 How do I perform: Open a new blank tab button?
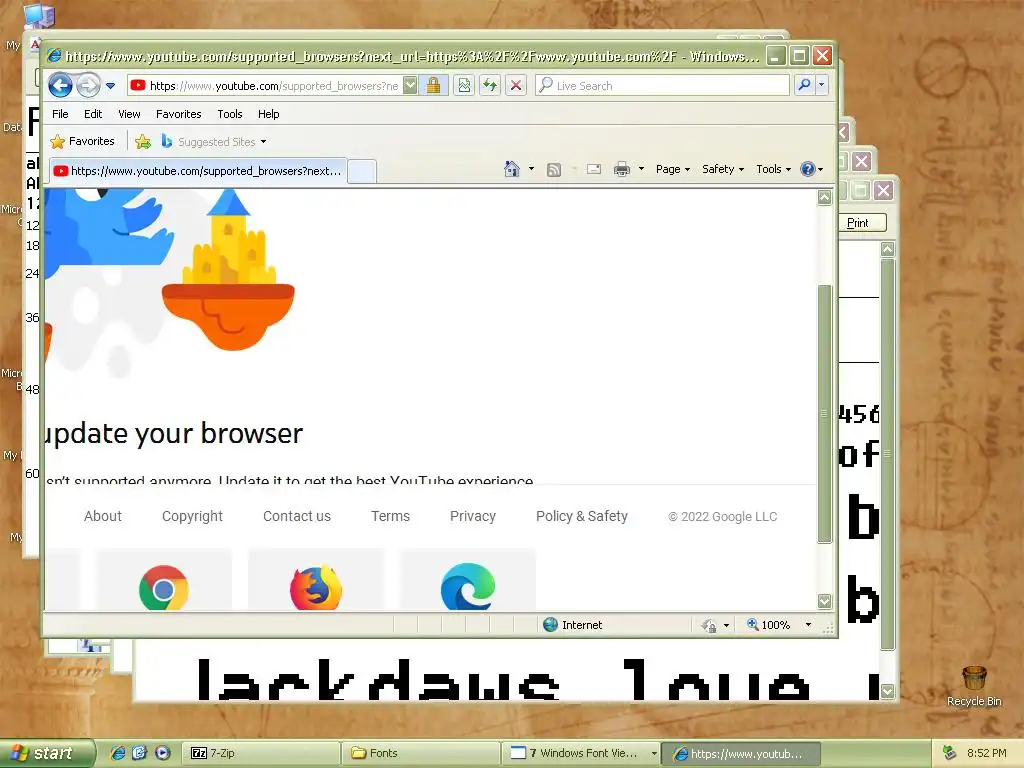362,172
